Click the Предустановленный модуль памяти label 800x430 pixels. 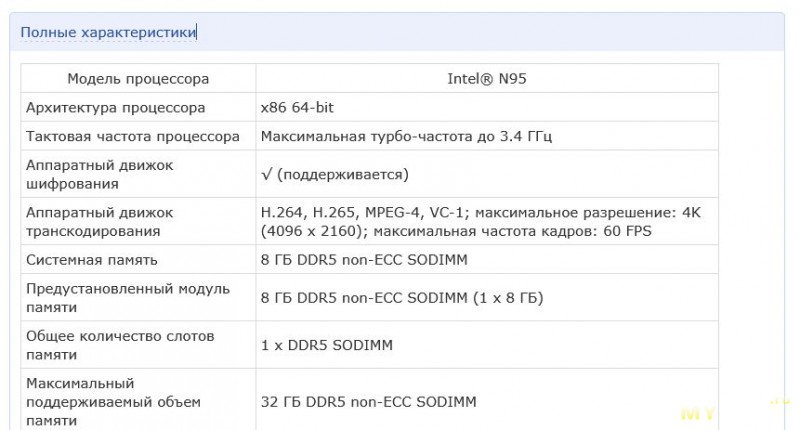128,298
